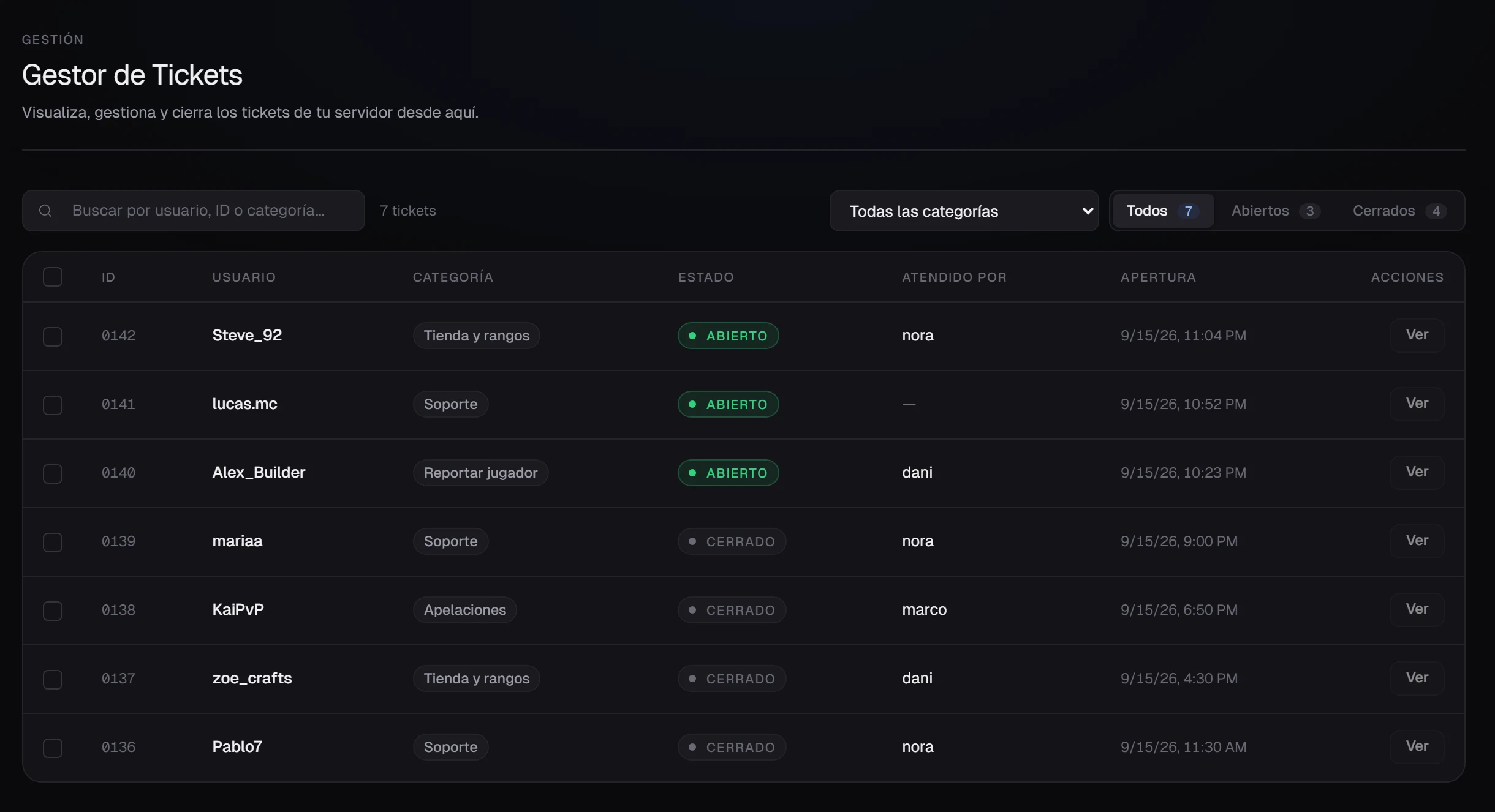Select username lucas.mc
Viewport: 1495px width, 812px height.
pyautogui.click(x=244, y=404)
